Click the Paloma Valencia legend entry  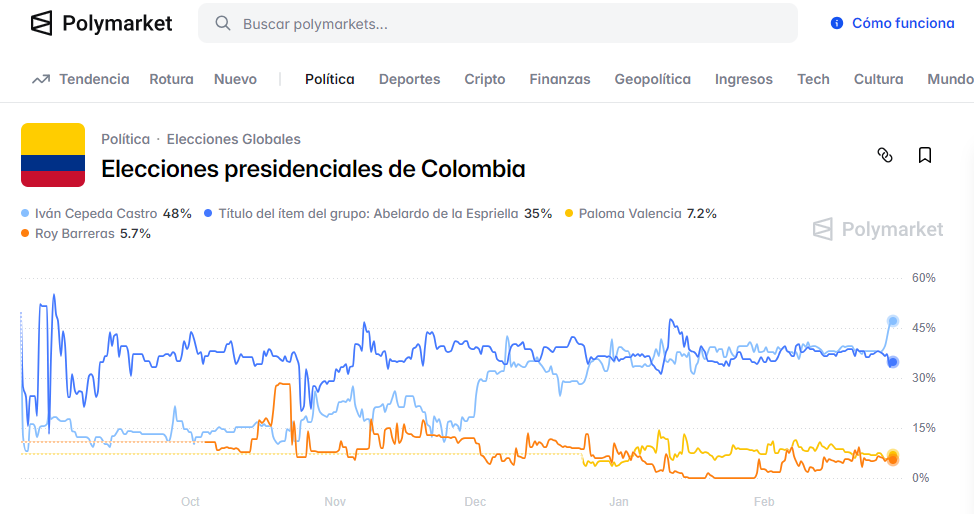click(629, 214)
